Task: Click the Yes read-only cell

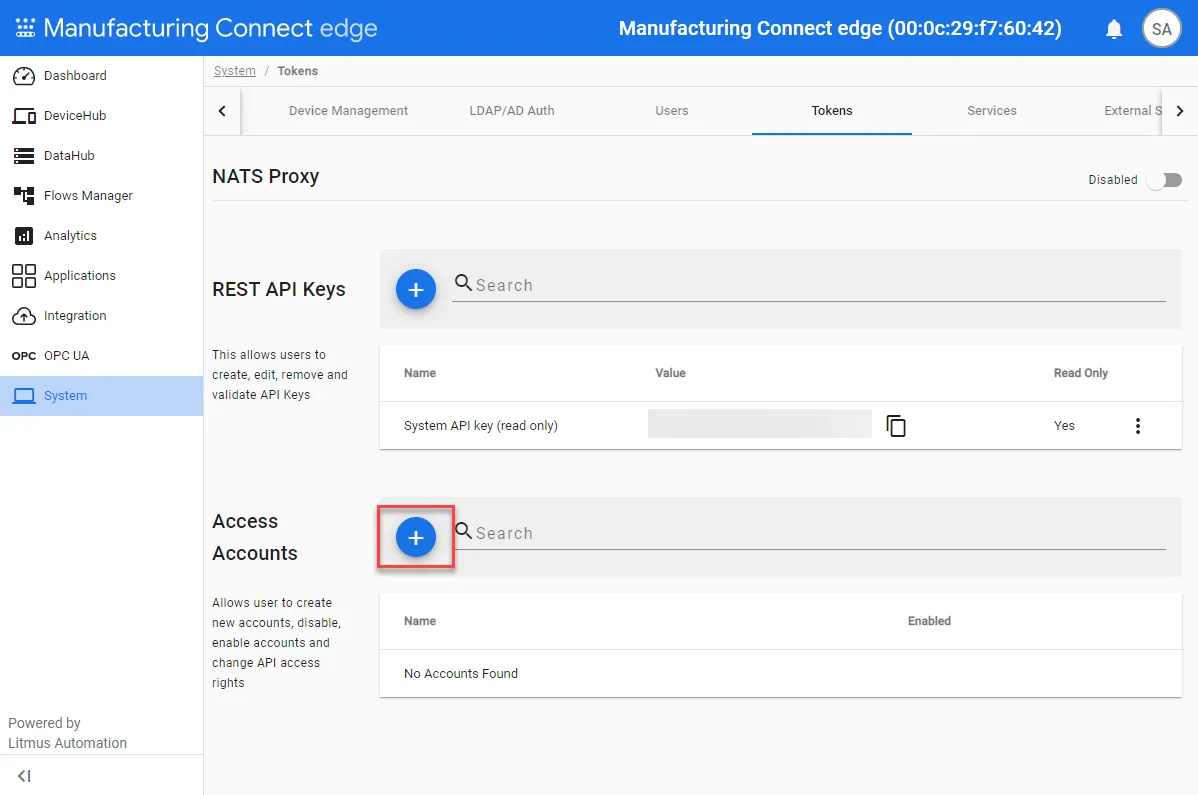Action: [1064, 426]
